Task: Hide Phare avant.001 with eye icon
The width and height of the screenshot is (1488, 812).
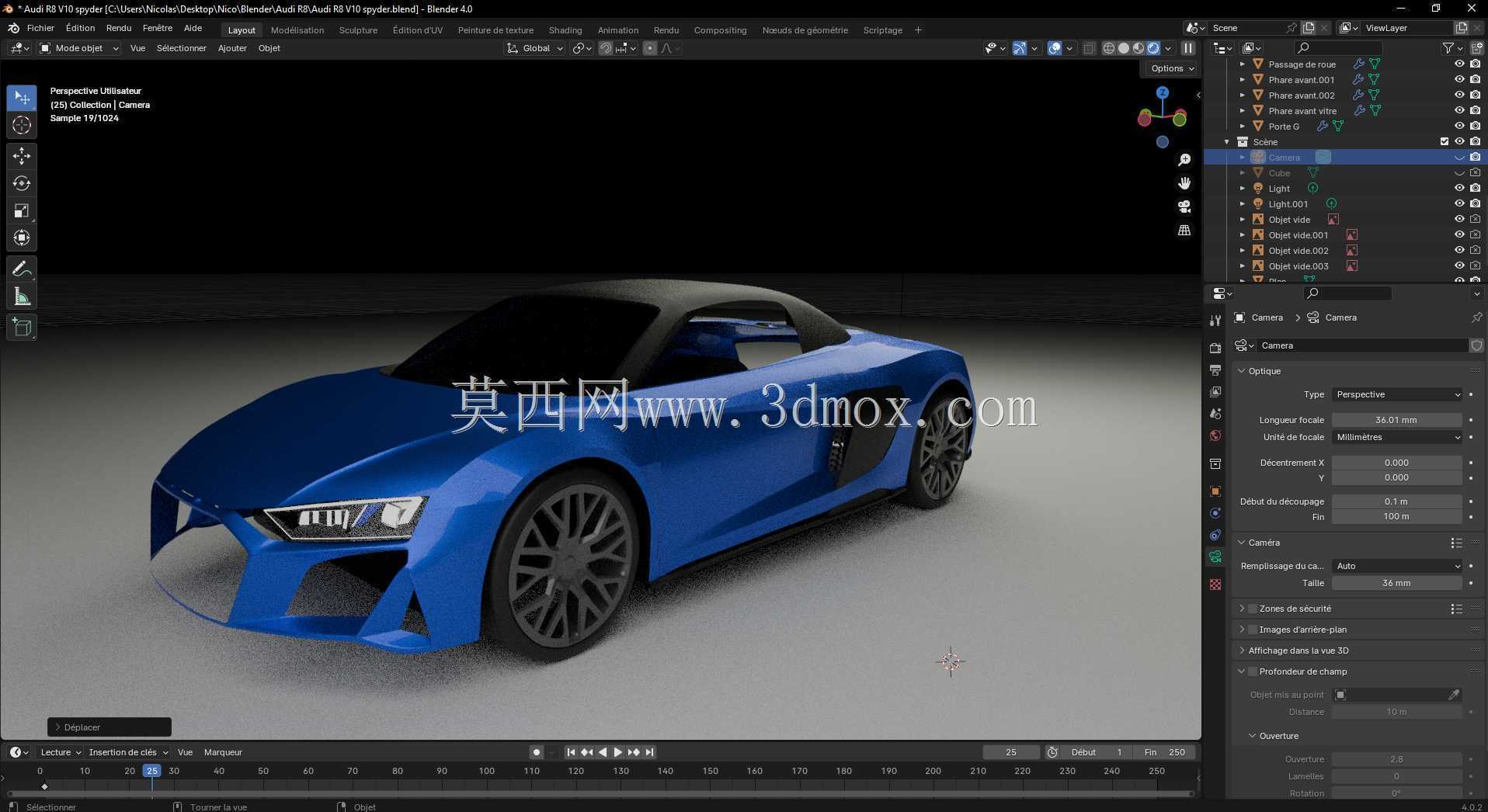Action: pos(1459,80)
